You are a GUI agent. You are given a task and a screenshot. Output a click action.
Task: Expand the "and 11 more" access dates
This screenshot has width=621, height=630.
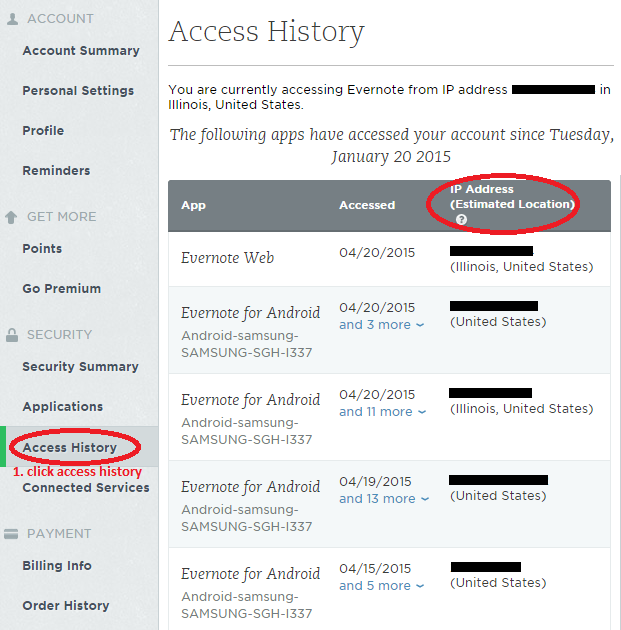(381, 412)
